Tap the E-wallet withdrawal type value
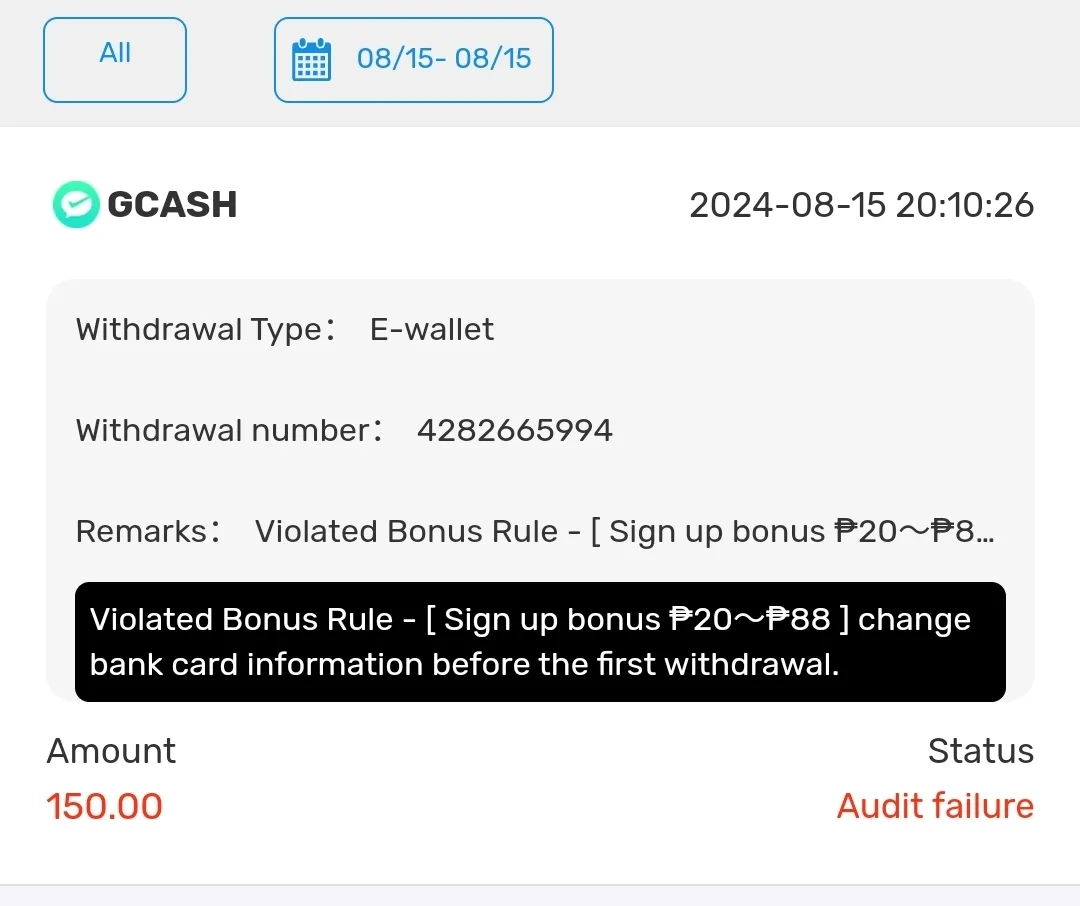Viewport: 1080px width, 906px height. 432,329
